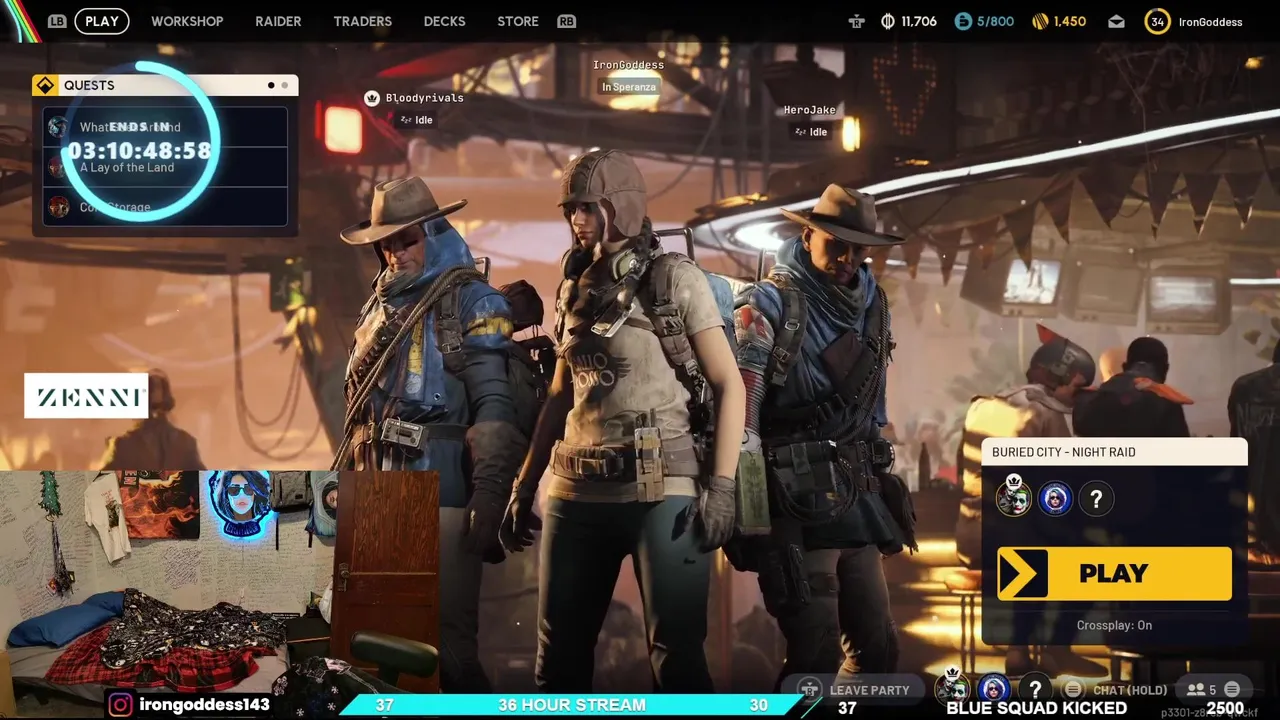Click the crown icon beside Bloodyrivals
This screenshot has height=720, width=1280.
(x=372, y=98)
